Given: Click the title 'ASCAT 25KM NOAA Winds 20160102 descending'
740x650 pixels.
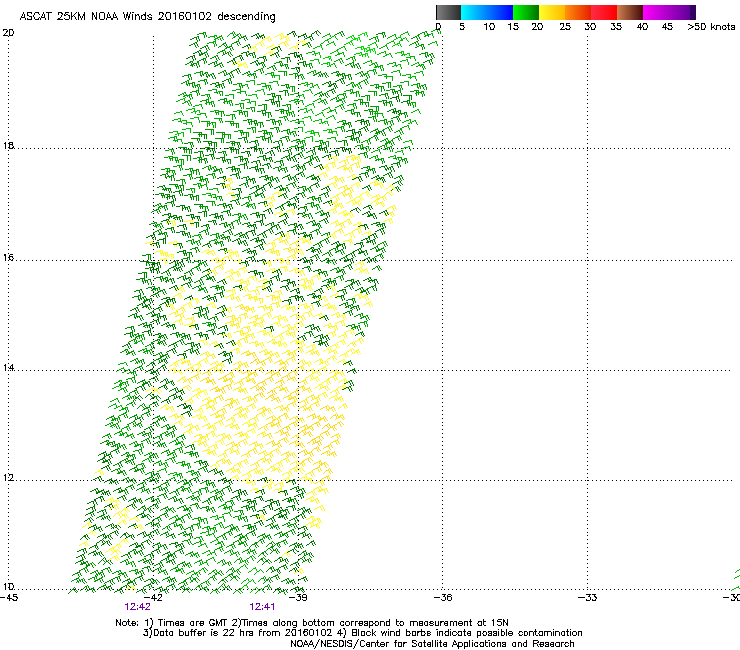Looking at the screenshot, I should (x=147, y=17).
